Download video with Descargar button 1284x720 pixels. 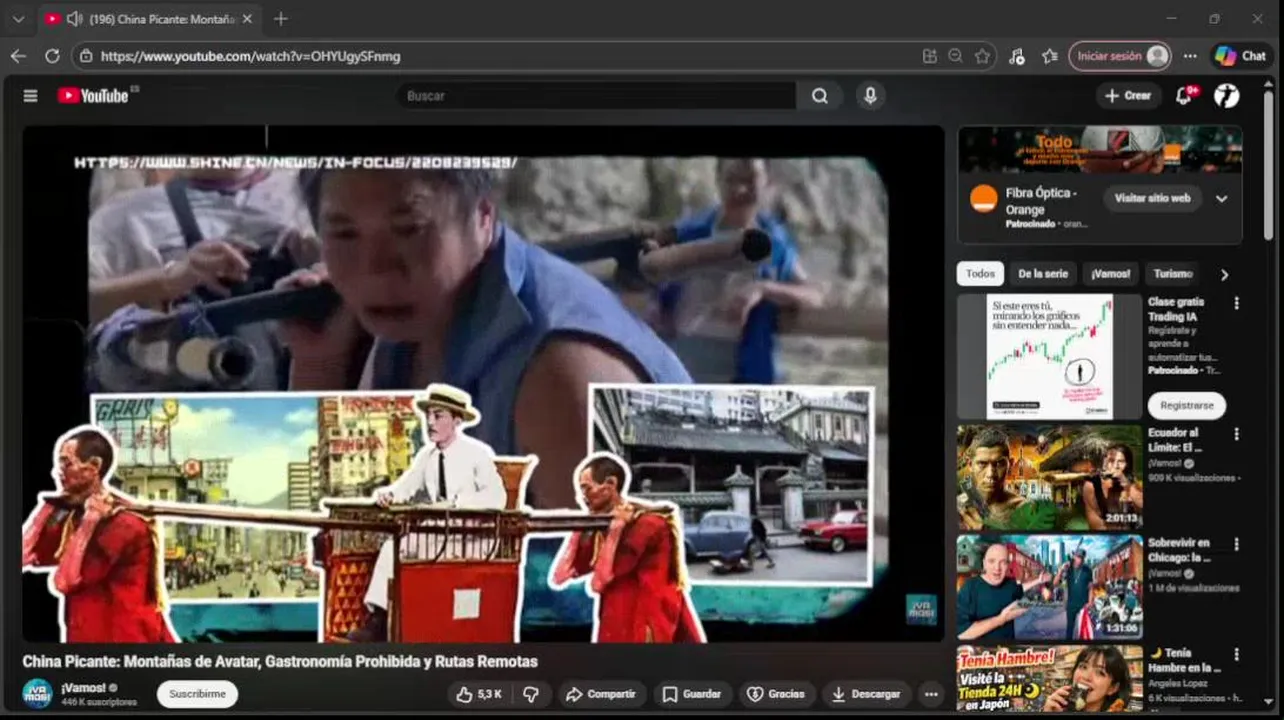coord(866,694)
